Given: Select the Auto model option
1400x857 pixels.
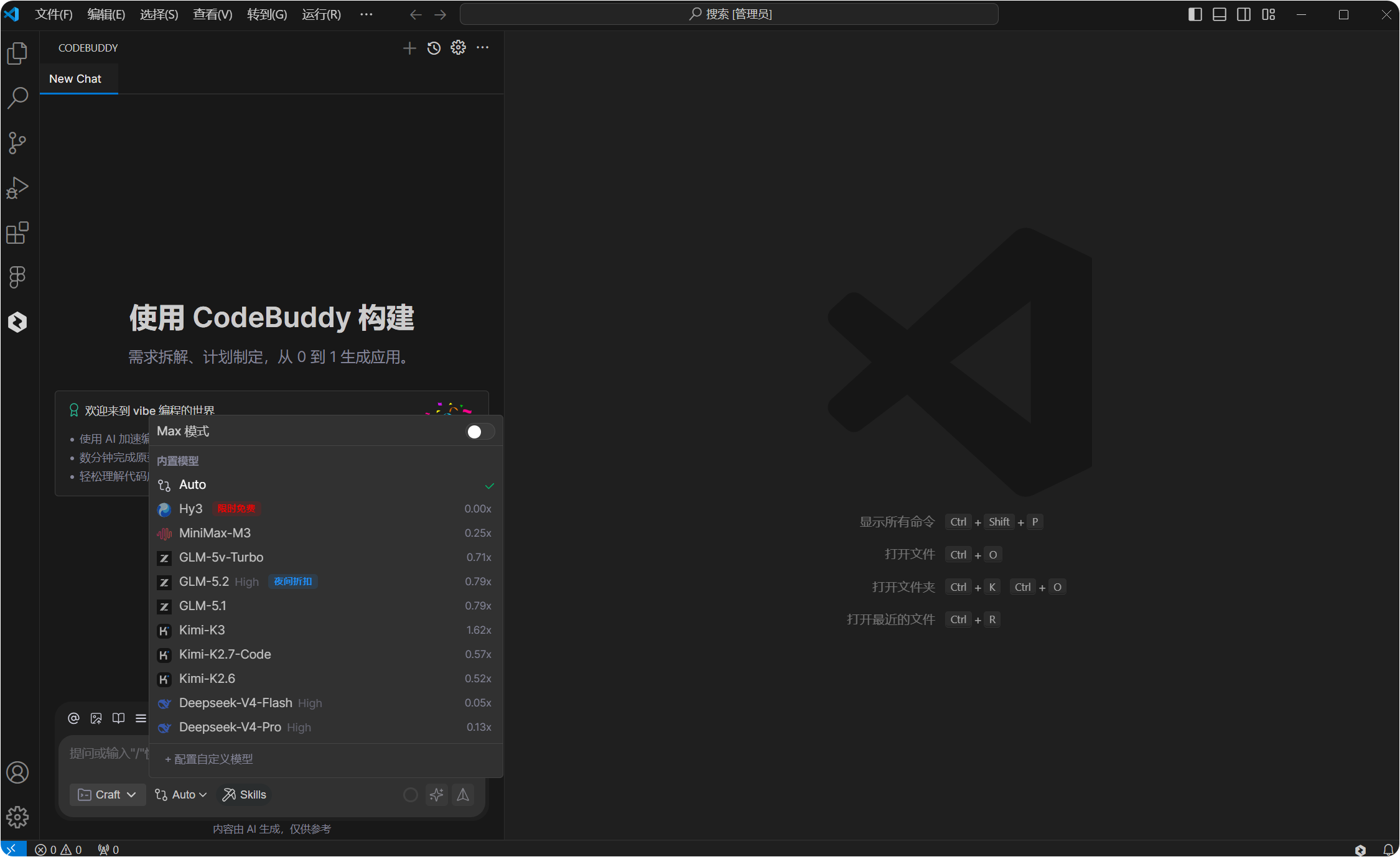Looking at the screenshot, I should (326, 485).
